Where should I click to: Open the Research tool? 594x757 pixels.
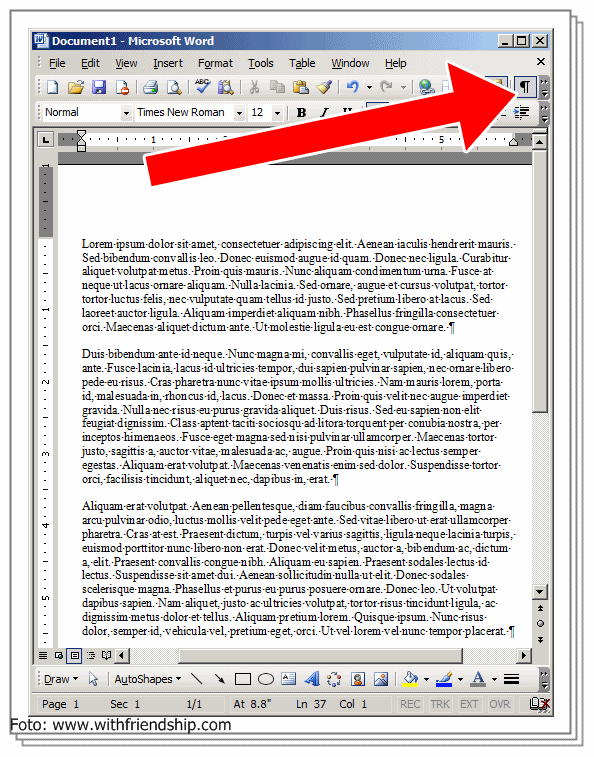tap(226, 87)
